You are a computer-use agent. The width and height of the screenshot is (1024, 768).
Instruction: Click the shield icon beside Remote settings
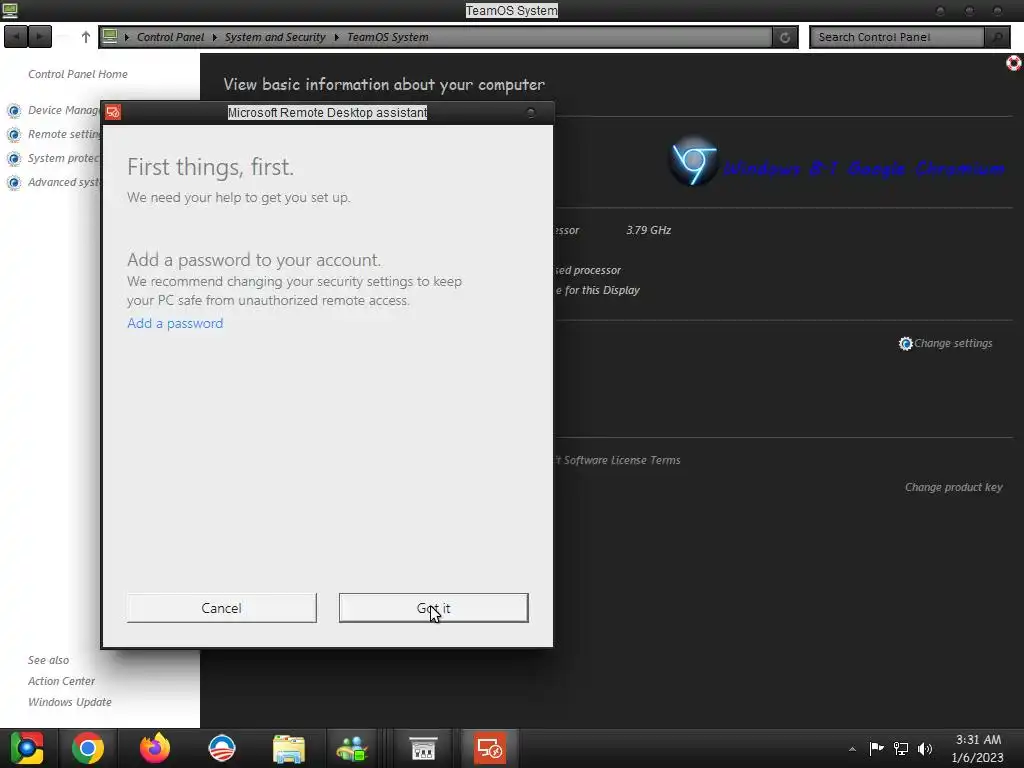coord(14,135)
